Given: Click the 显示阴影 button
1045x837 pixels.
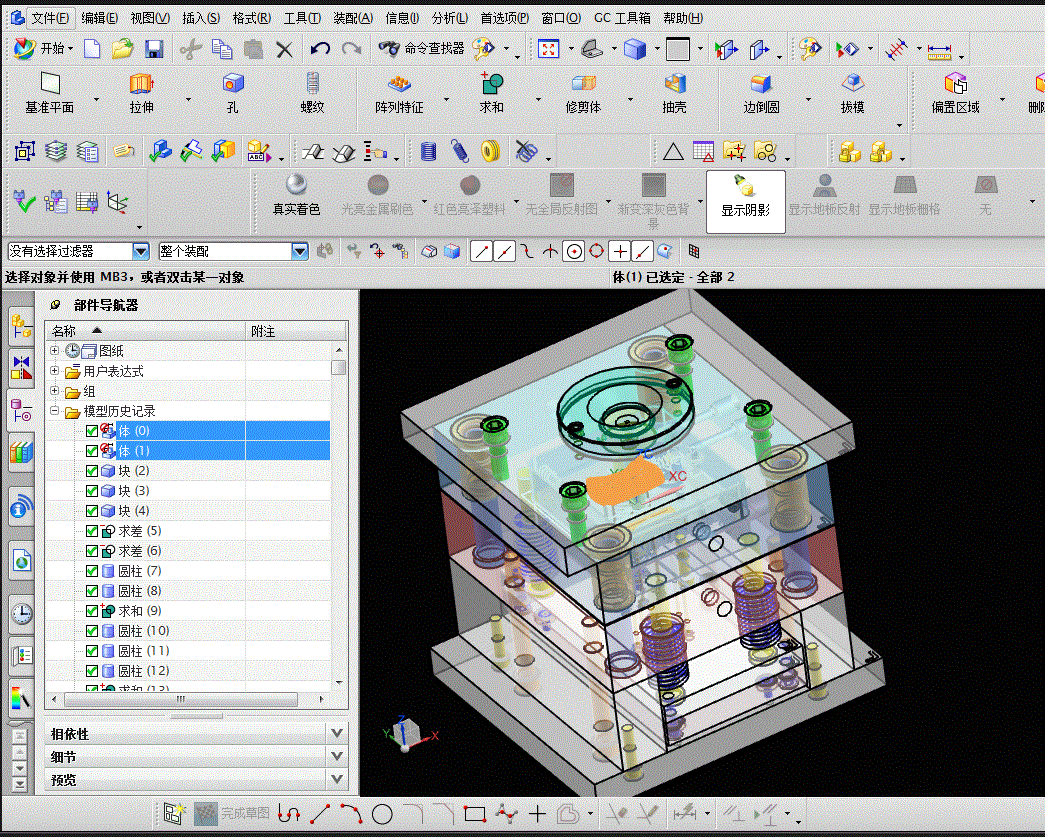Looking at the screenshot, I should (x=746, y=201).
